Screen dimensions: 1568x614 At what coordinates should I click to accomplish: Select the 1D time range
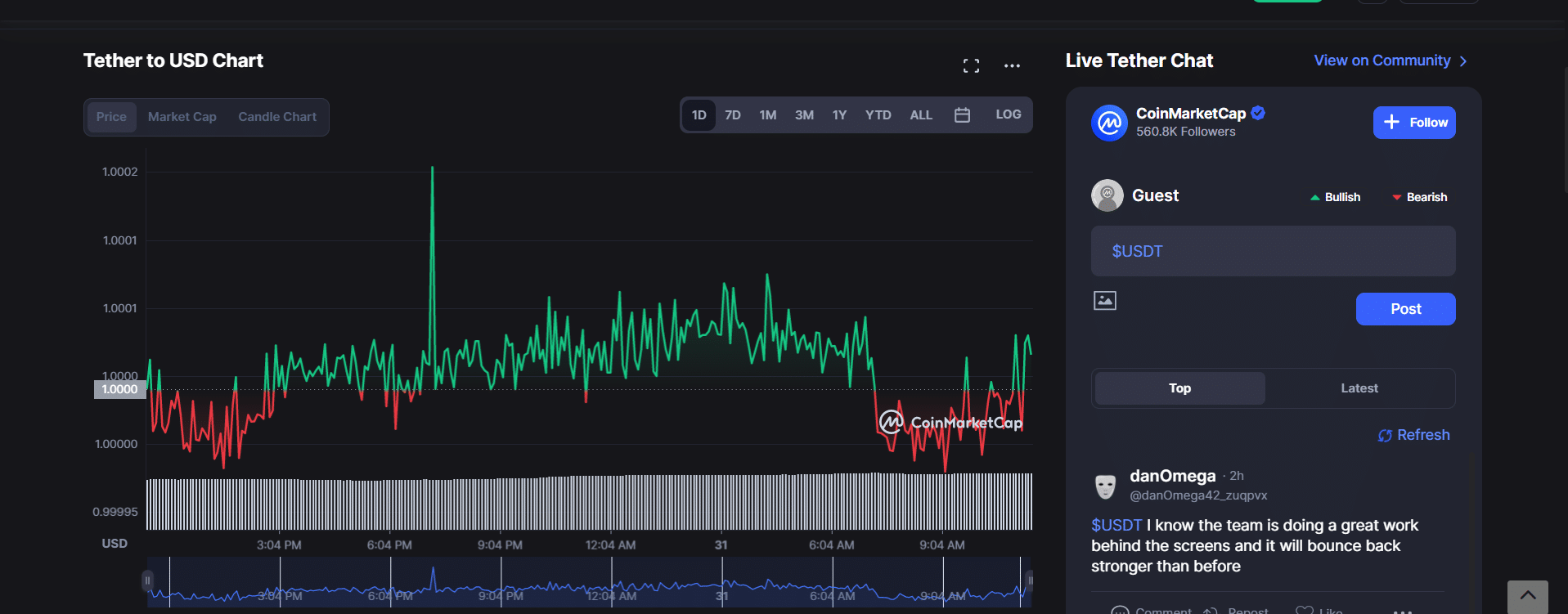pyautogui.click(x=699, y=115)
